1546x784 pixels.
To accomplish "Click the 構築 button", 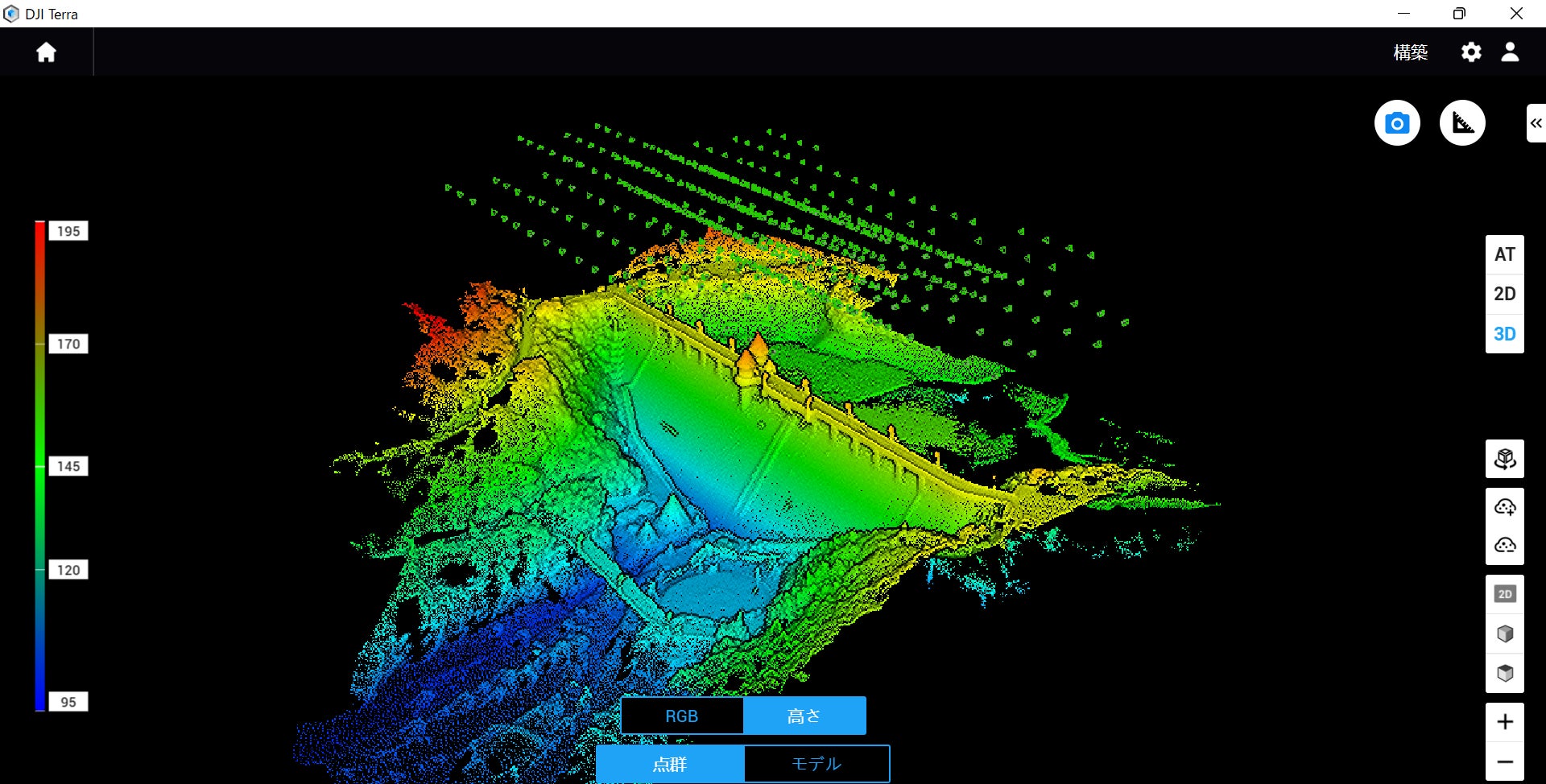I will coord(1410,52).
